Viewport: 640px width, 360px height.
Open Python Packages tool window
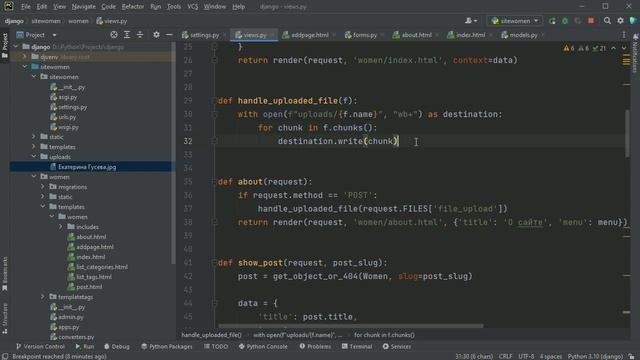pyautogui.click(x=167, y=347)
